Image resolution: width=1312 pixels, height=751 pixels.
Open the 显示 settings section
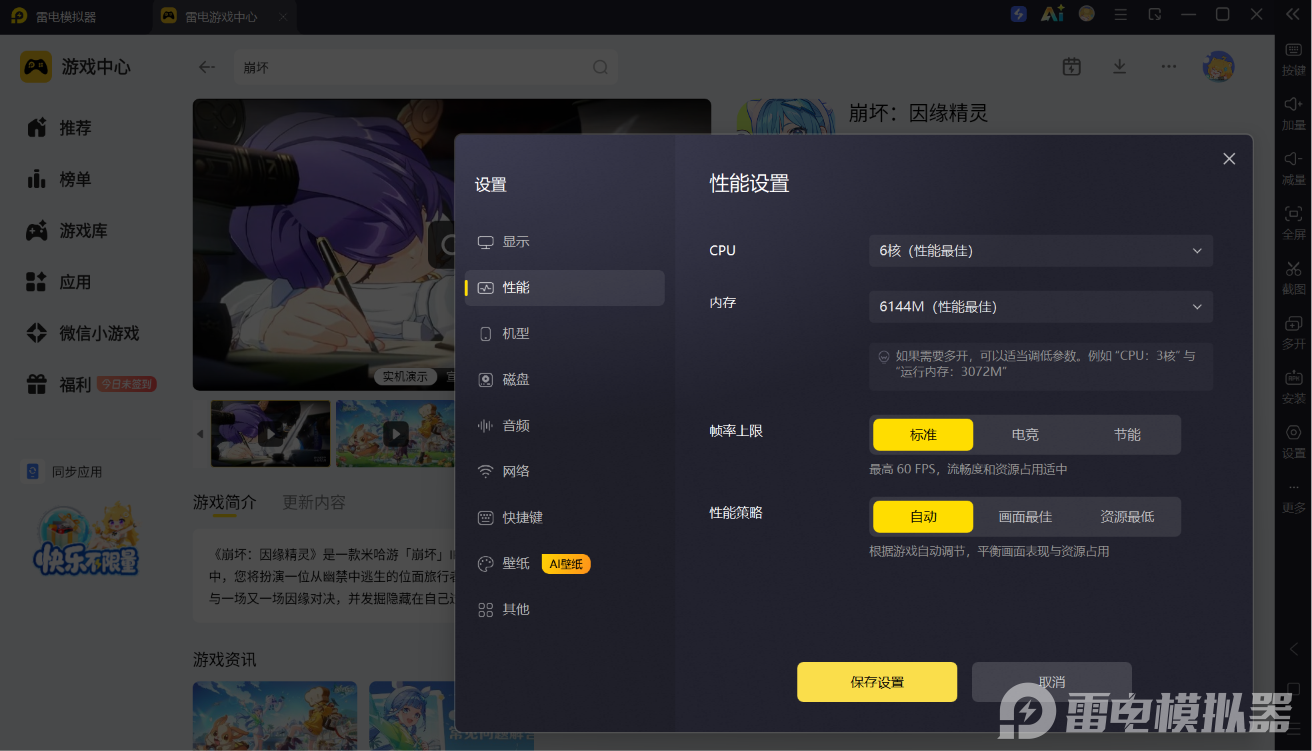565,242
